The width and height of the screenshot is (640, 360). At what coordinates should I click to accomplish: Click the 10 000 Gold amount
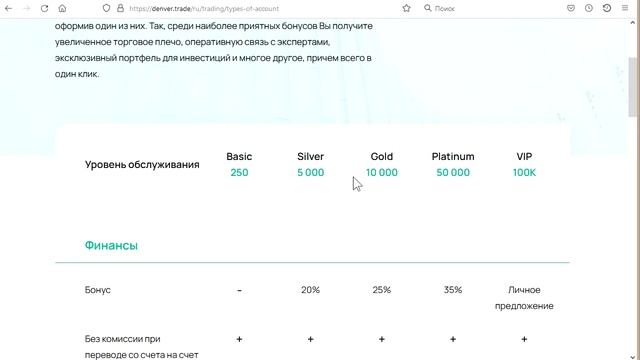click(382, 173)
